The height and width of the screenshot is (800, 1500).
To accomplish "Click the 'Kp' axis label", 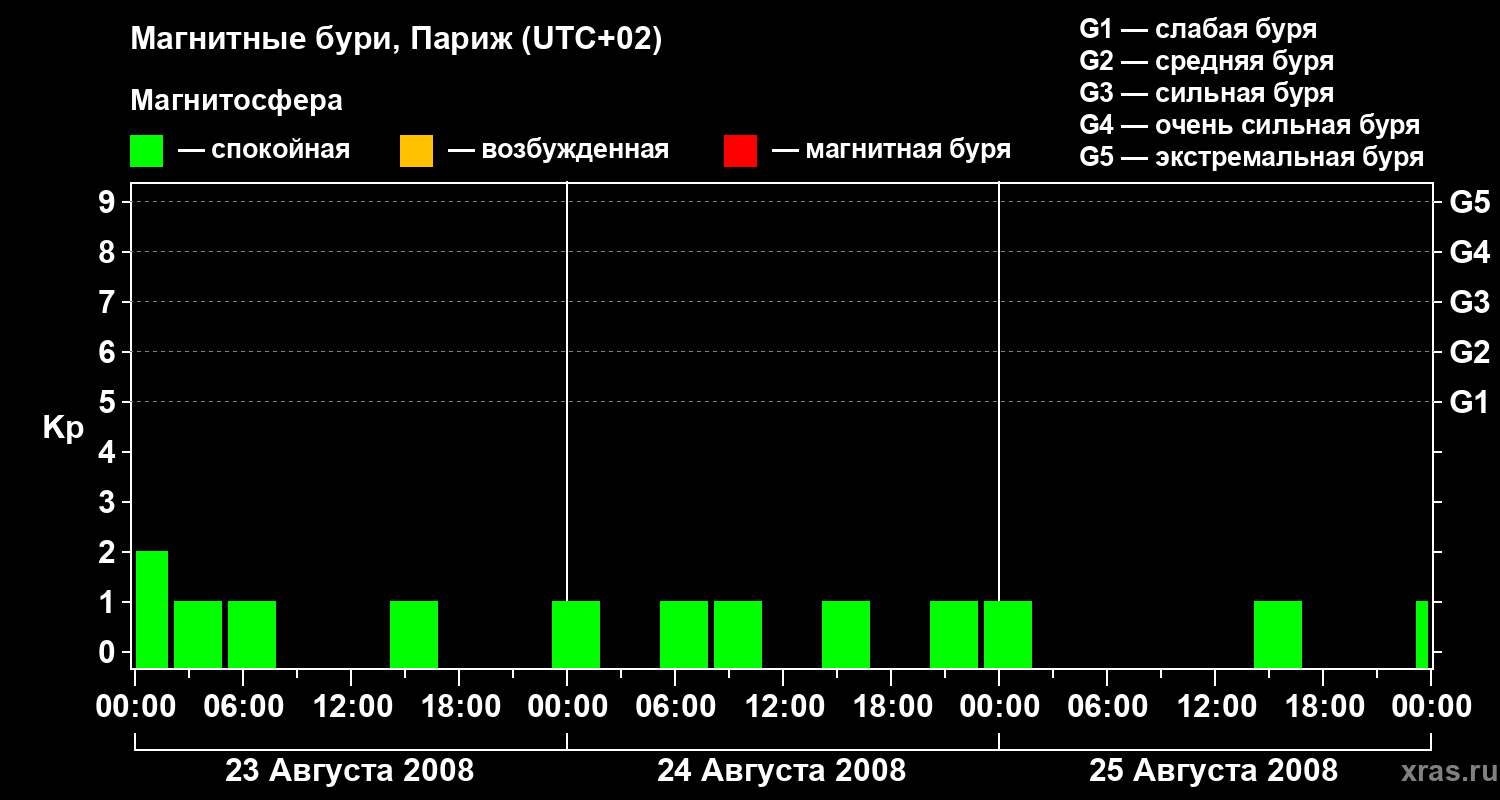I will [x=63, y=427].
